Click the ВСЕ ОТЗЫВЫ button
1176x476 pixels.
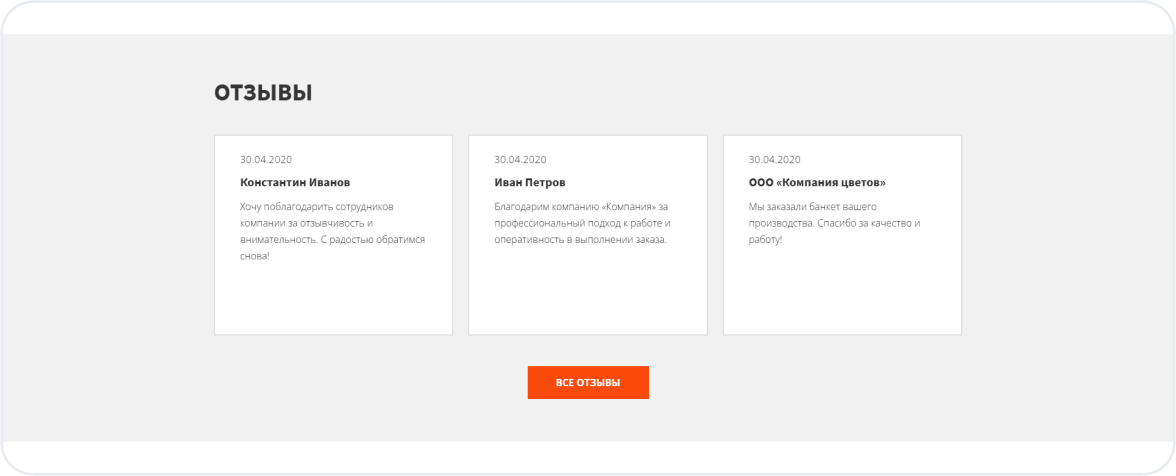[588, 383]
